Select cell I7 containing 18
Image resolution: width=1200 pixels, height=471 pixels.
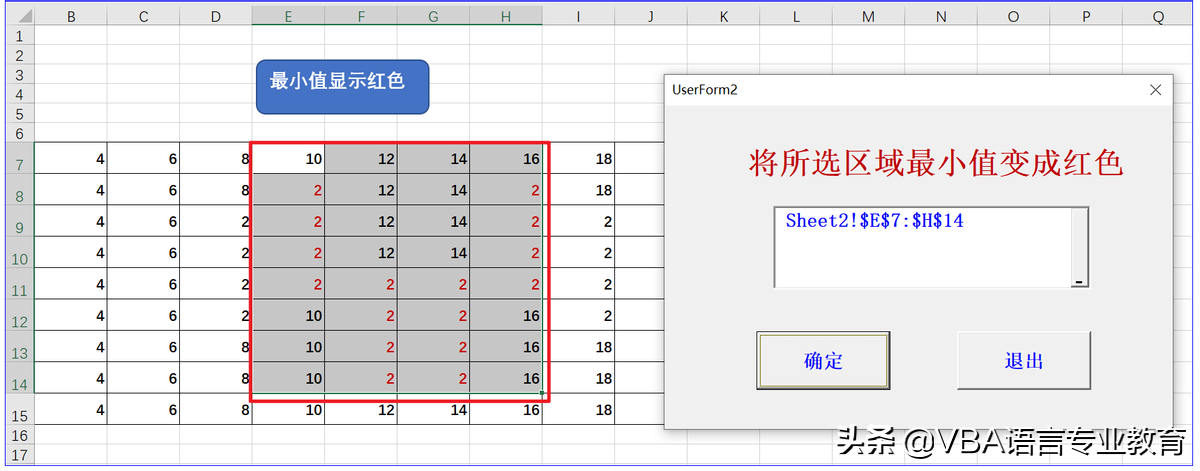(x=579, y=158)
